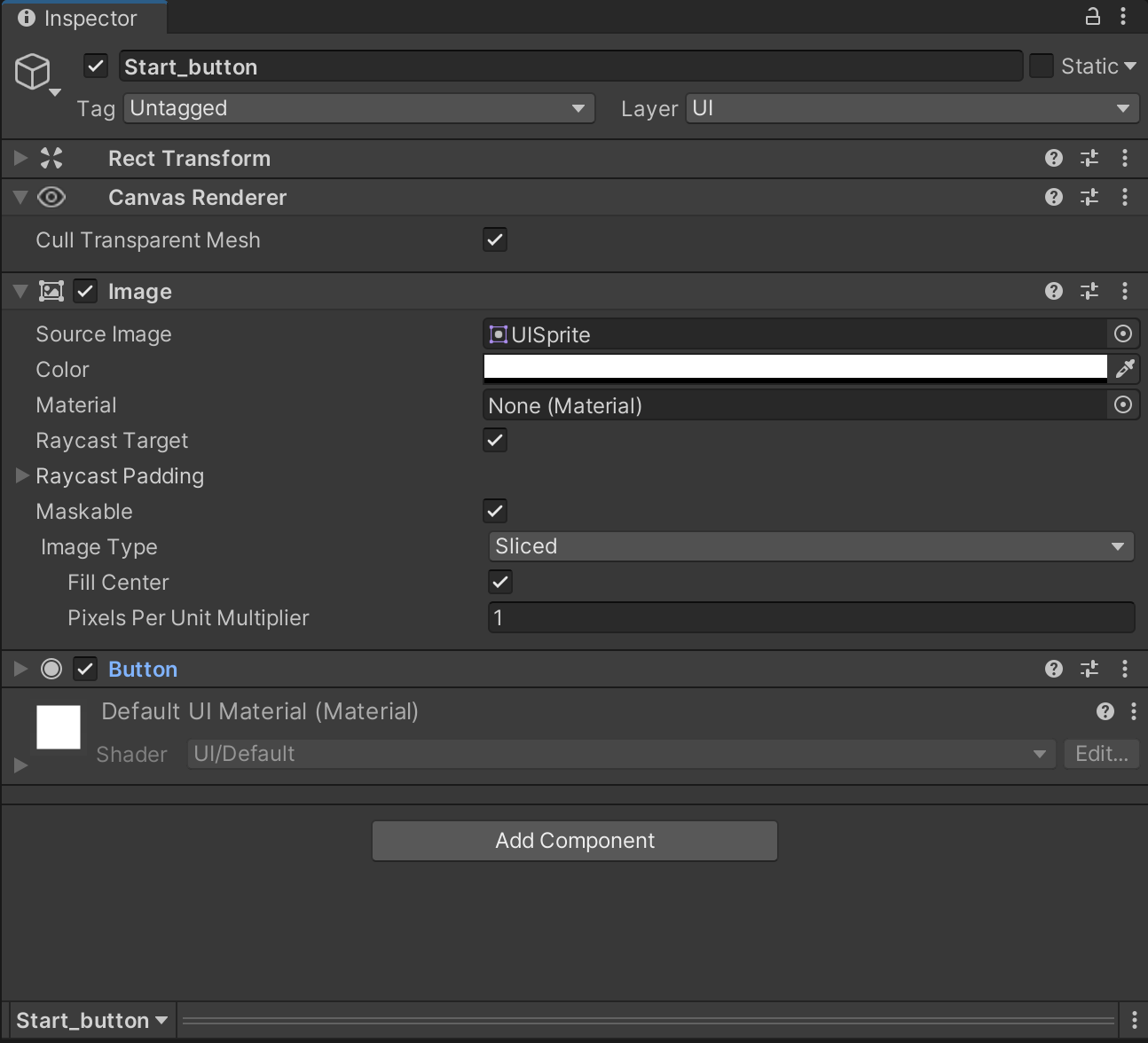The width and height of the screenshot is (1148, 1043).
Task: Expand the Raycast Padding section
Action: coord(20,476)
